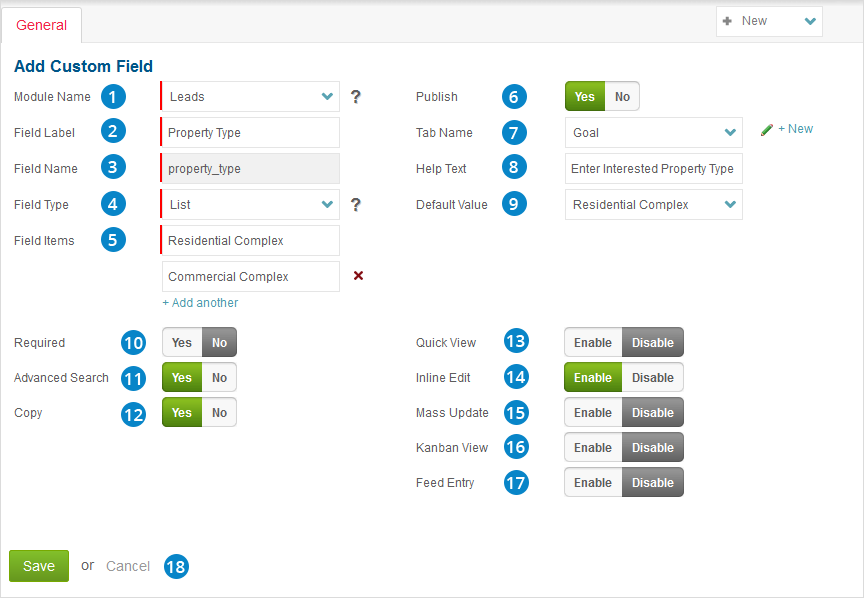
Task: Enable Inline Edit
Action: 593,378
